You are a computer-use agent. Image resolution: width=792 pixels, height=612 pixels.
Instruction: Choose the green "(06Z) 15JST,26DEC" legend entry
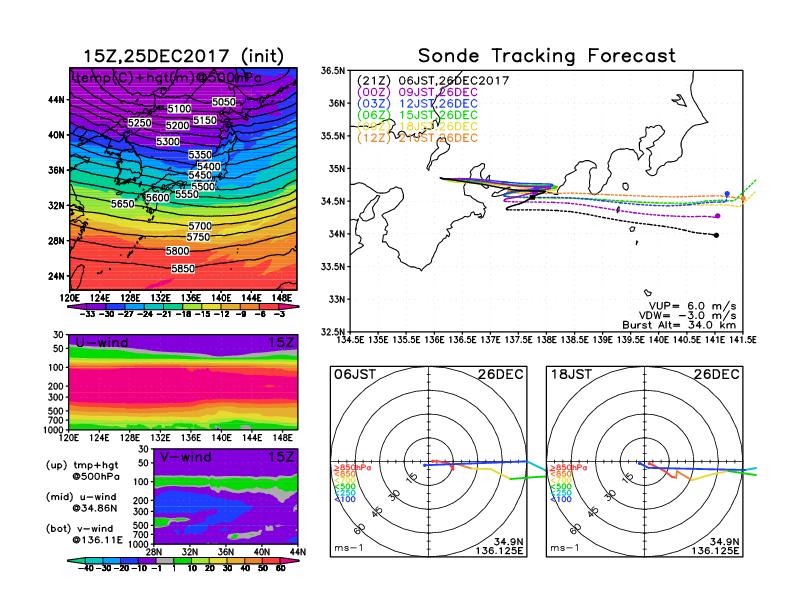tap(417, 115)
